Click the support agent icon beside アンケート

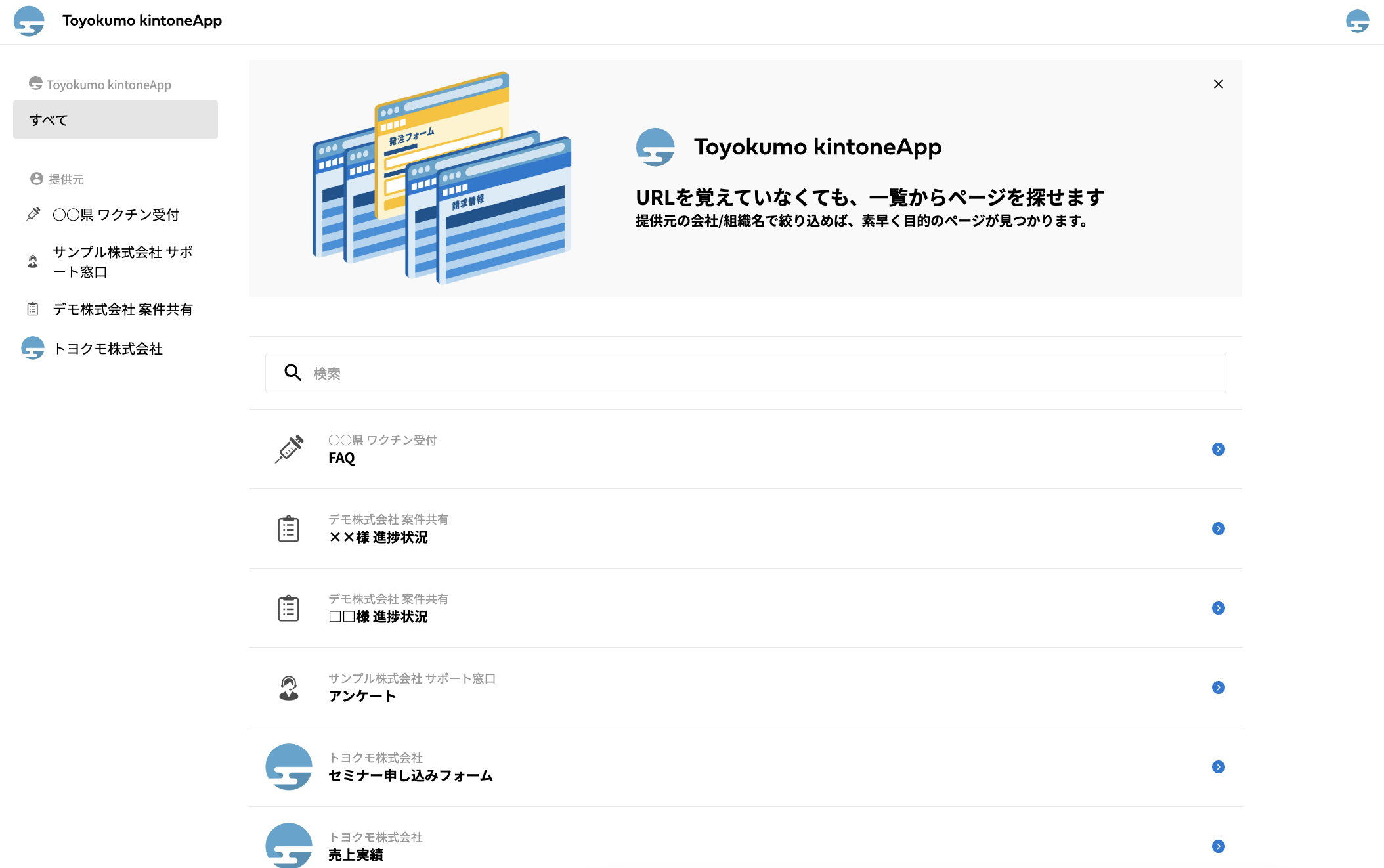pos(289,687)
